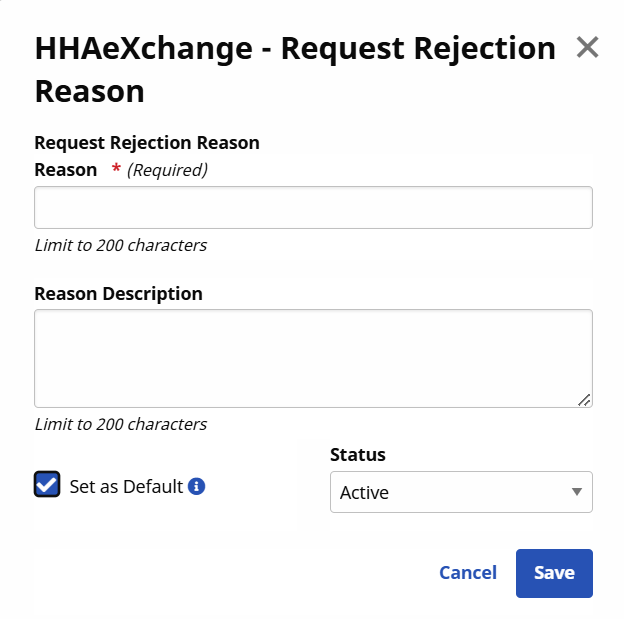Click the Status field label
The image size is (624, 619).
357,454
